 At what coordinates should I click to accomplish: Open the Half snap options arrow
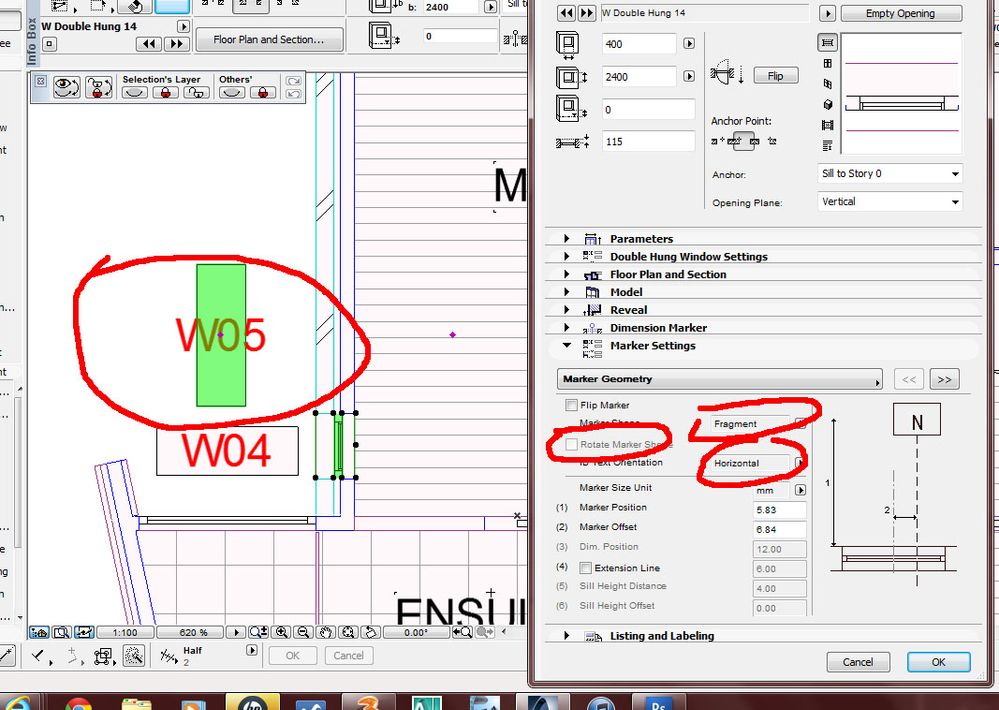point(252,650)
